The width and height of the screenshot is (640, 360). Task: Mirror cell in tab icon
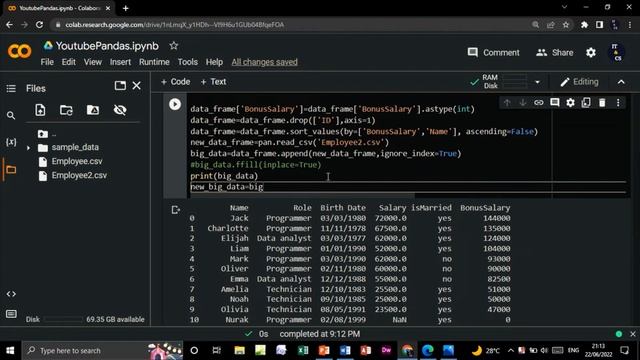coord(586,103)
